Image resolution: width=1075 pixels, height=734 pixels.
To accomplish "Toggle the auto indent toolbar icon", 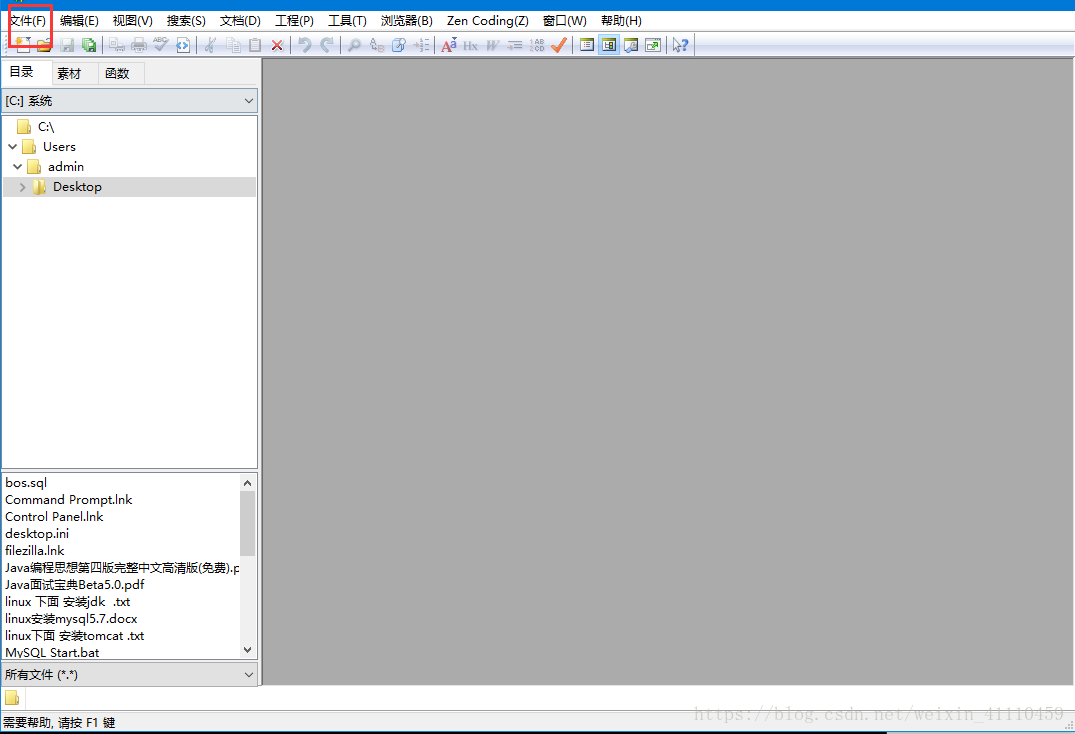I will click(x=515, y=45).
